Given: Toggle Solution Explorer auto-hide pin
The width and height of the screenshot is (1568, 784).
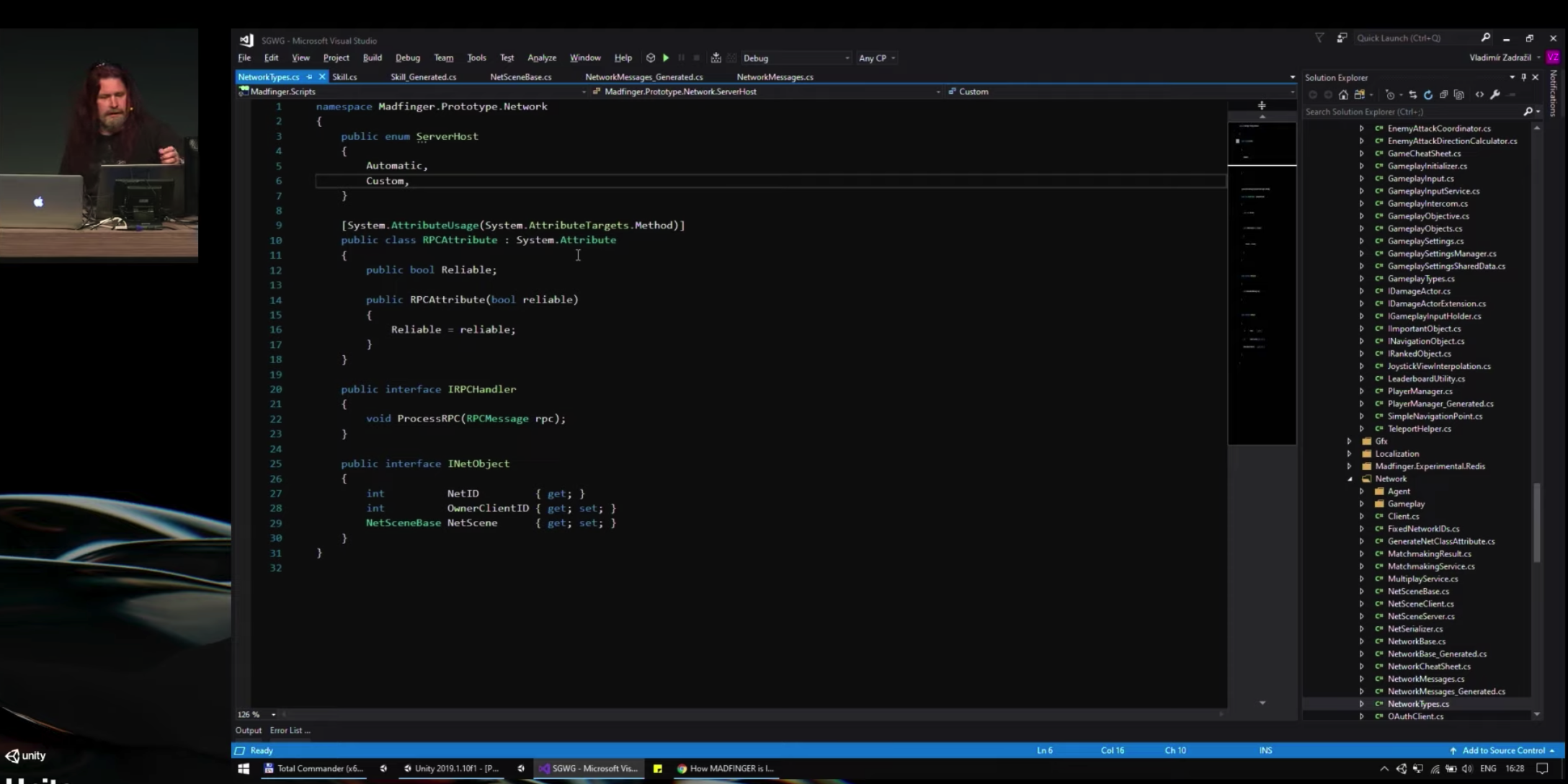Looking at the screenshot, I should coord(1523,77).
